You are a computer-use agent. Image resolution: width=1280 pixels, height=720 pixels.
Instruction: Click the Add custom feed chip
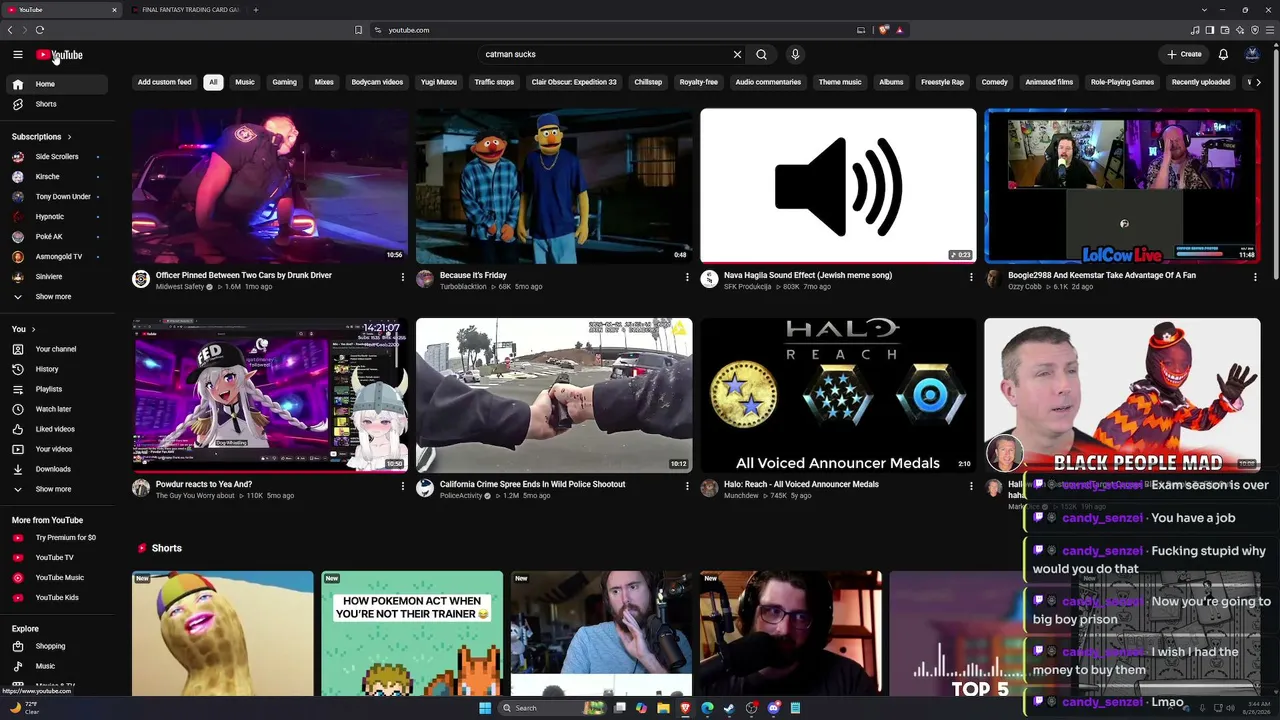pyautogui.click(x=164, y=82)
